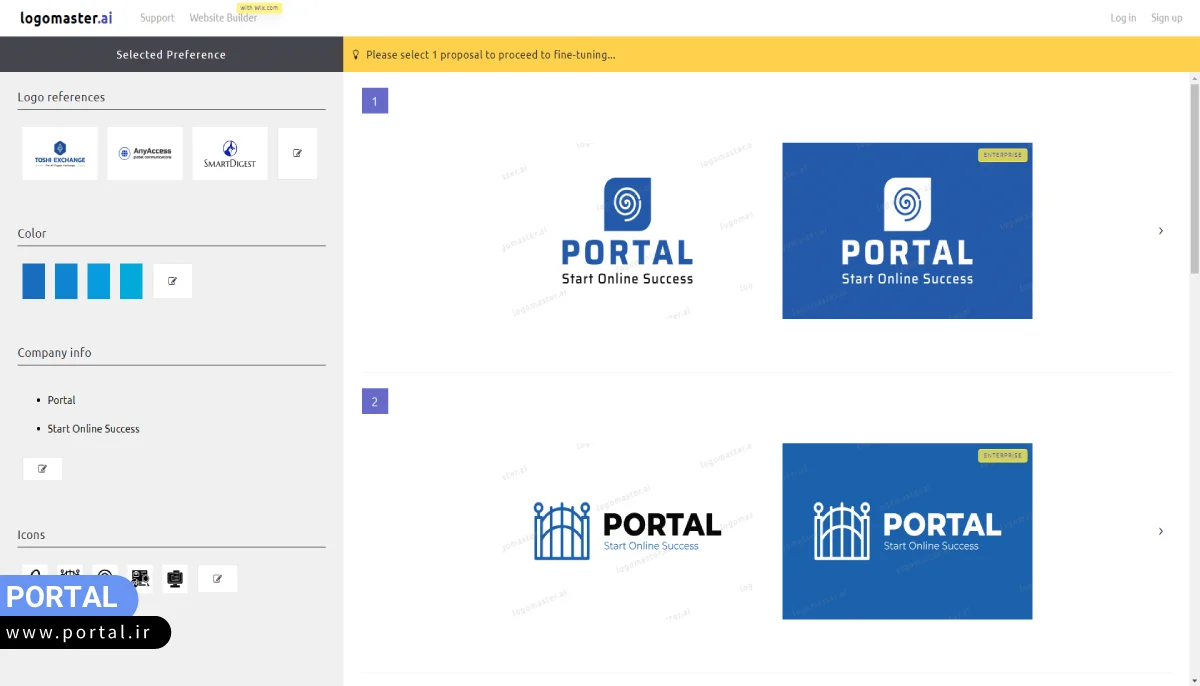Click the Sign up link

(1166, 18)
